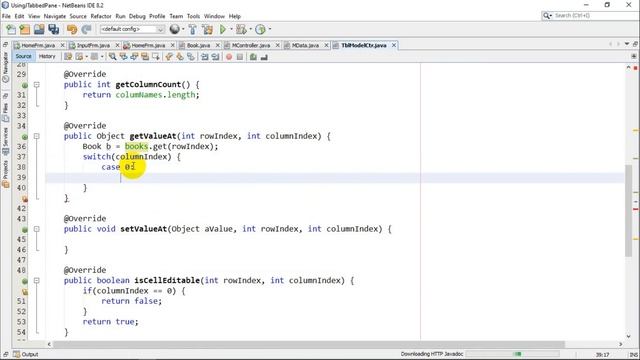Click the green icon beside the macro stop button
Image resolution: width=640 pixels, height=360 pixels.
click(253, 57)
